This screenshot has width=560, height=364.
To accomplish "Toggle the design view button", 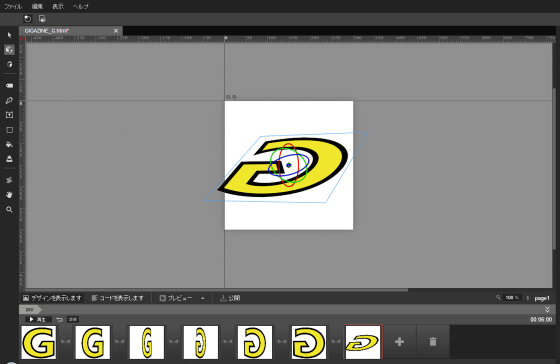I will [52, 298].
